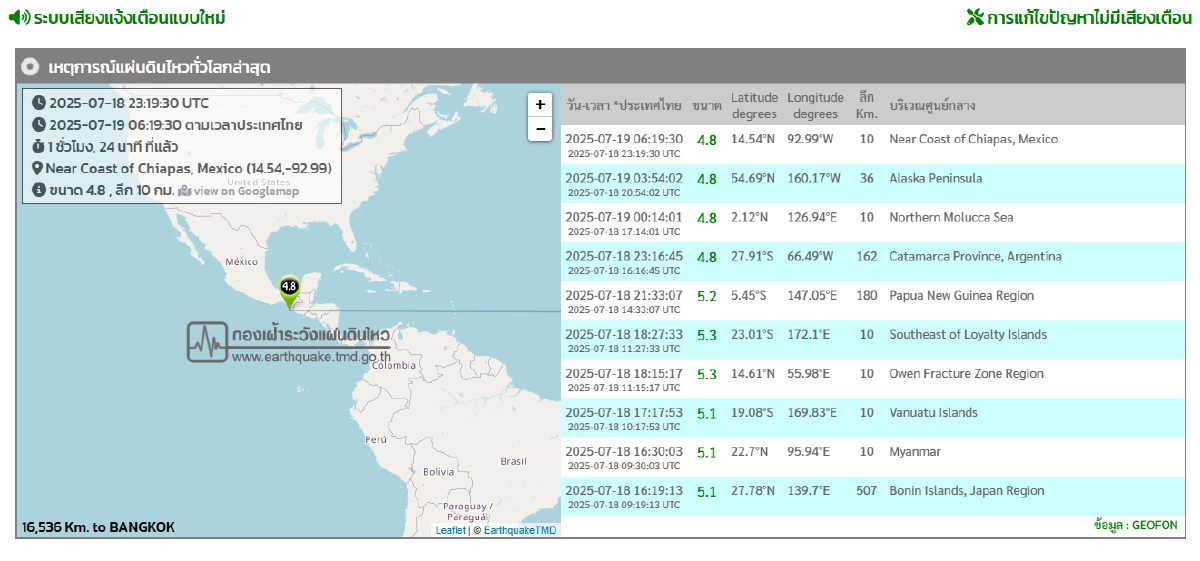
Task: Click the 16,536 Km. to BANGKOK text
Action: 98,527
